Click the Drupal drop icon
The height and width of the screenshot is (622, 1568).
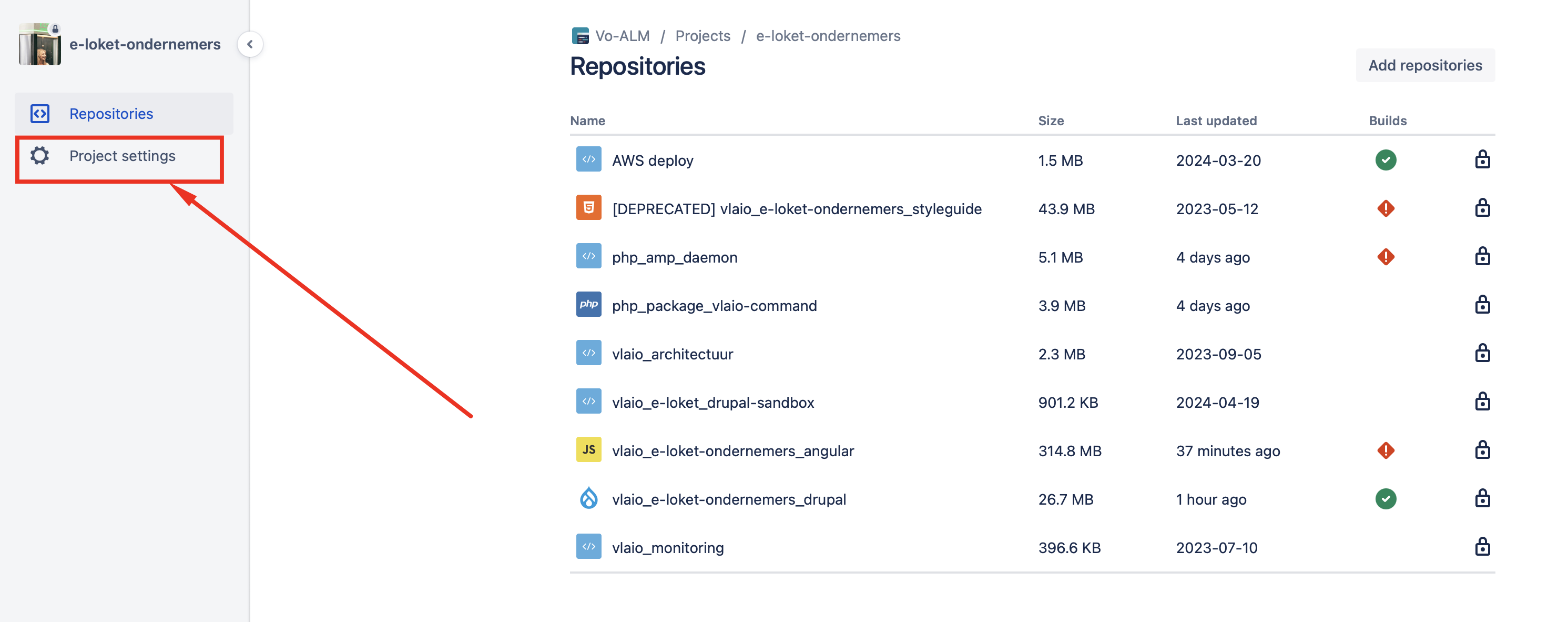pyautogui.click(x=588, y=498)
